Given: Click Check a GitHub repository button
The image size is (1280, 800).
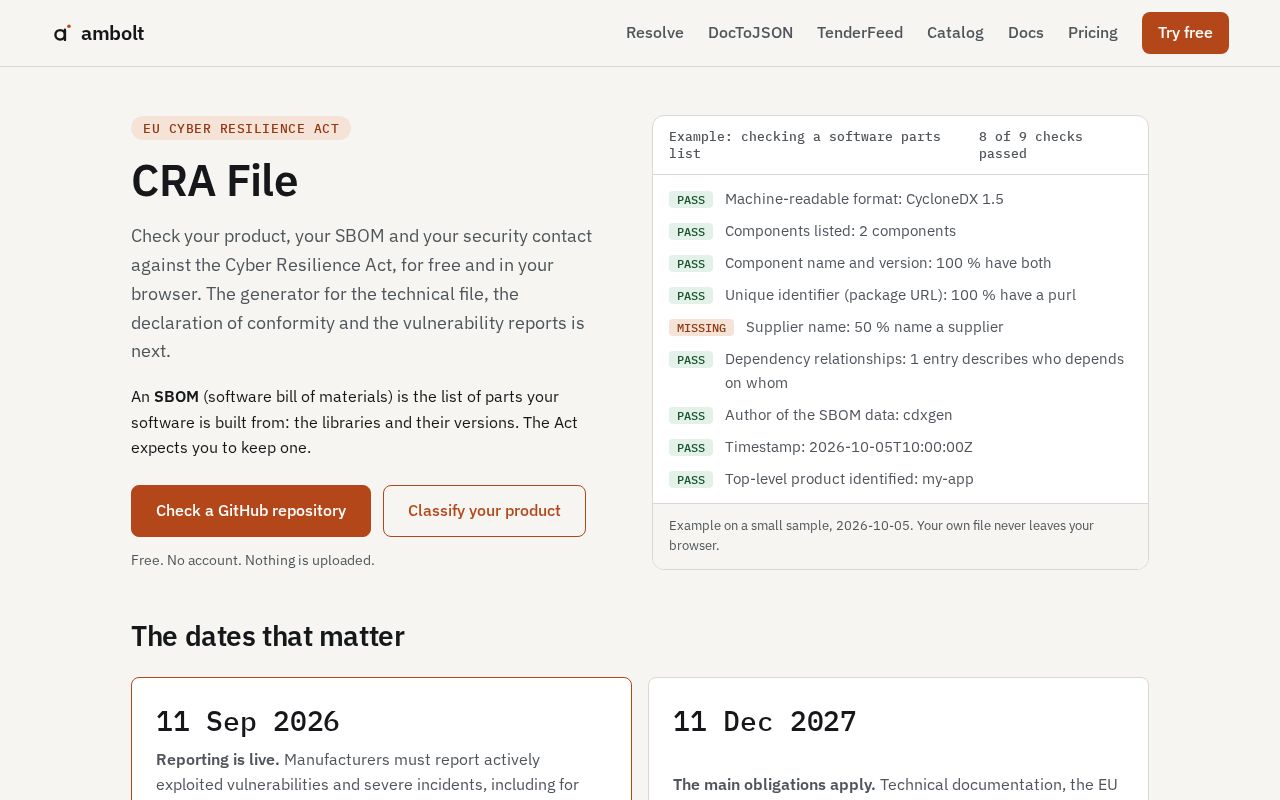Looking at the screenshot, I should (251, 511).
